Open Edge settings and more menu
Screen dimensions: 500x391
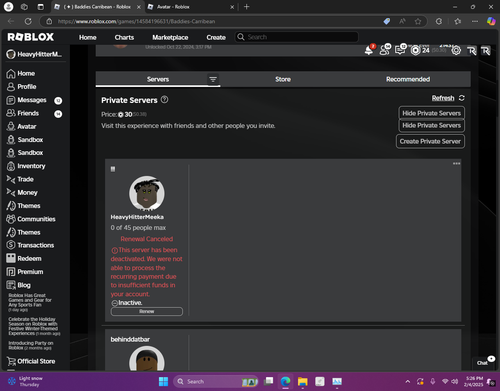475,21
